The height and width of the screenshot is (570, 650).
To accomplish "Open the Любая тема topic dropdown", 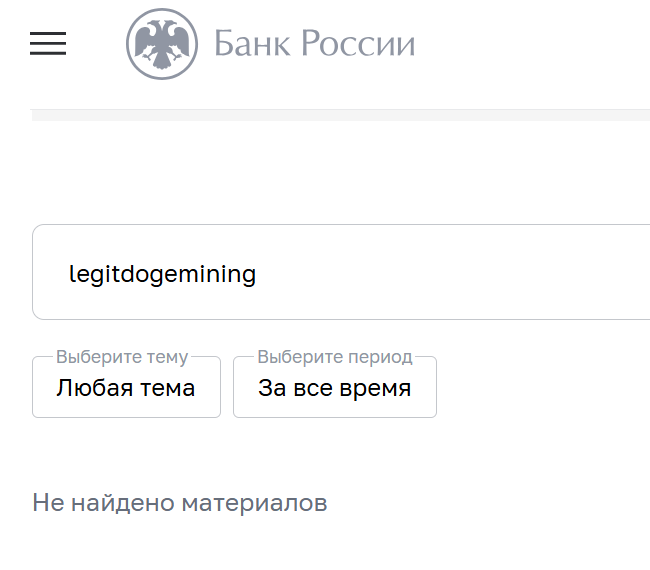I will tap(126, 388).
